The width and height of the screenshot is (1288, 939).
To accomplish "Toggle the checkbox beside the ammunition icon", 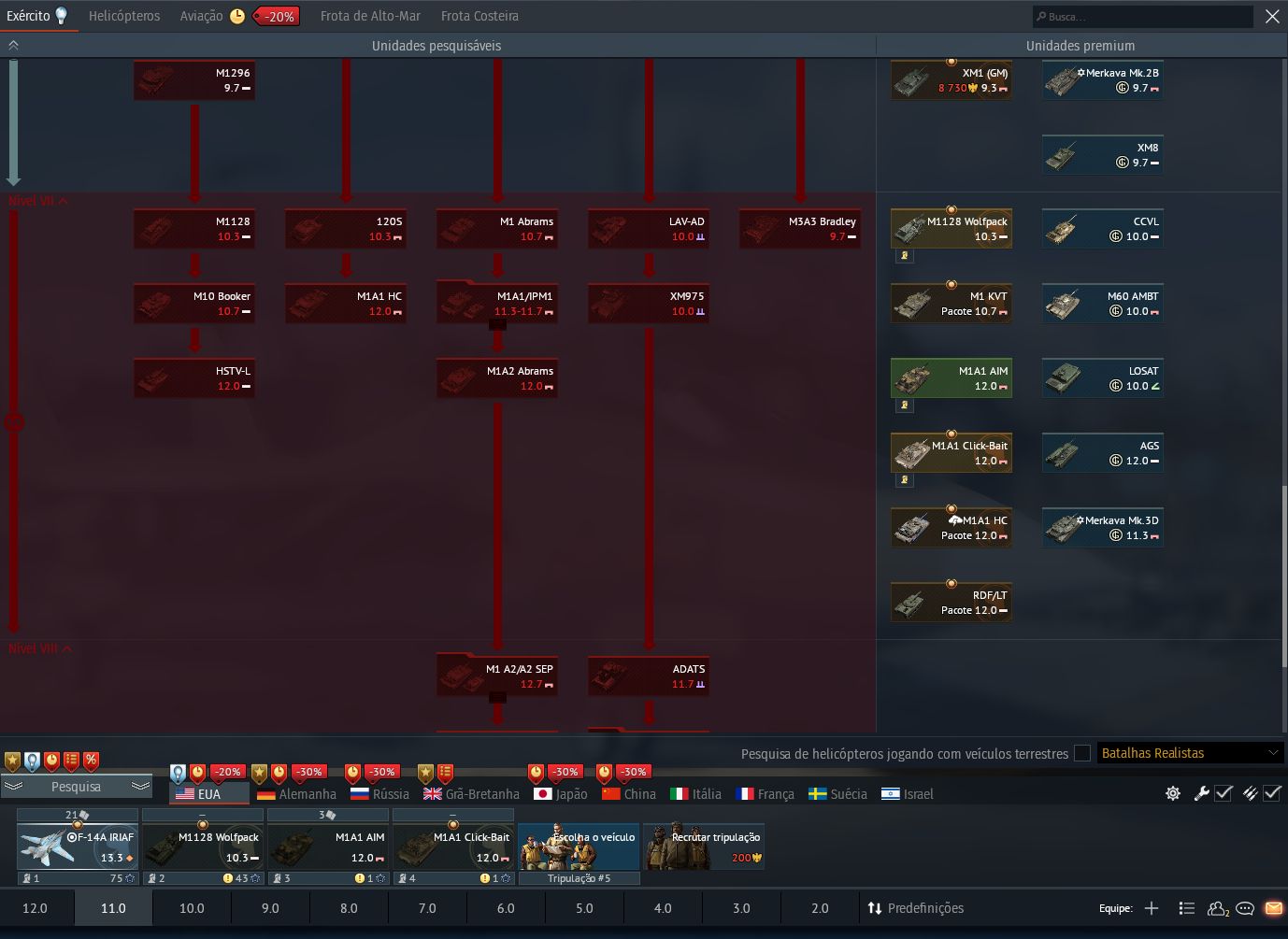I will [x=1272, y=793].
